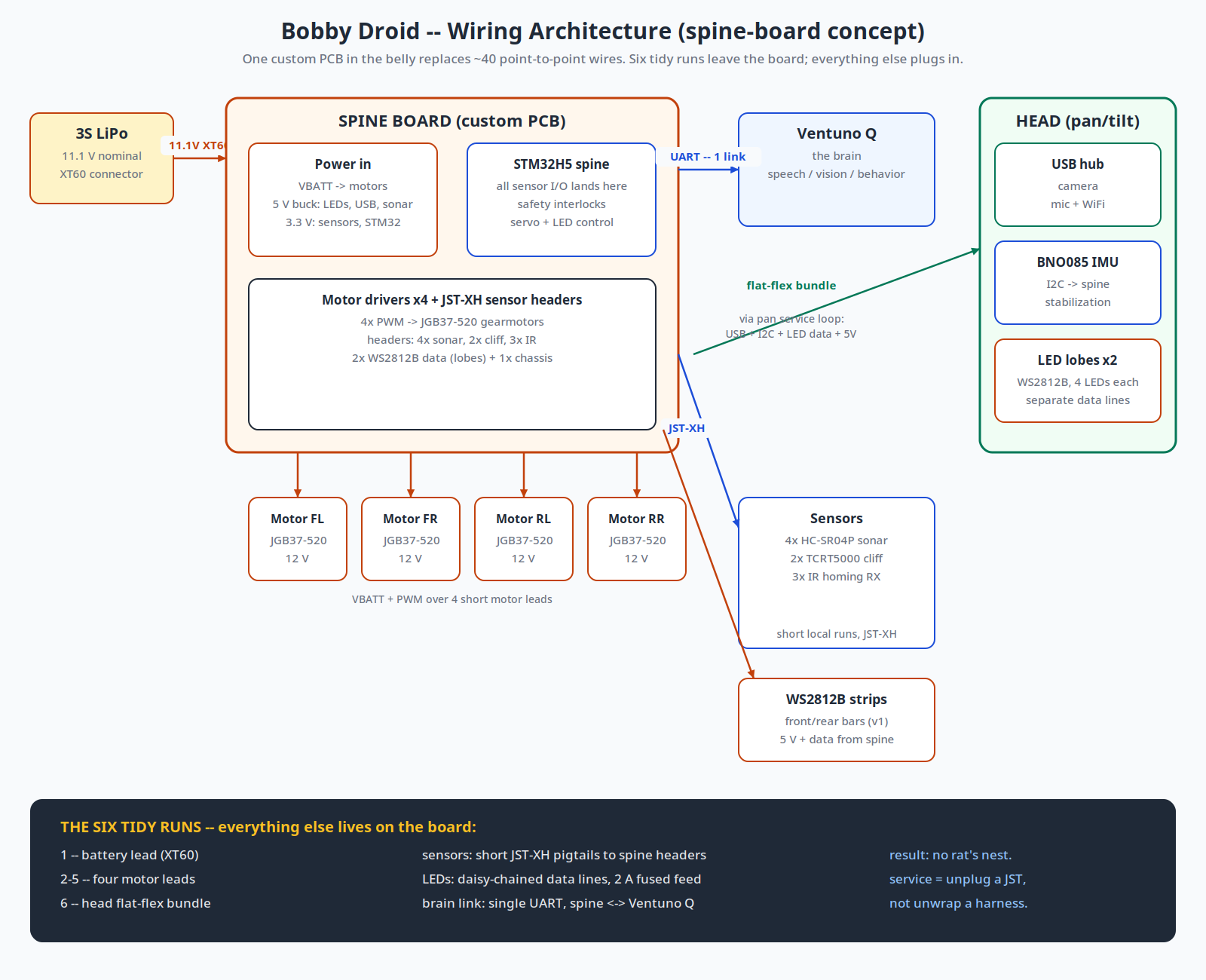Click 'sensors: short JST-XH pigtails' line
Viewport: 1206px width, 980px height.
point(565,855)
